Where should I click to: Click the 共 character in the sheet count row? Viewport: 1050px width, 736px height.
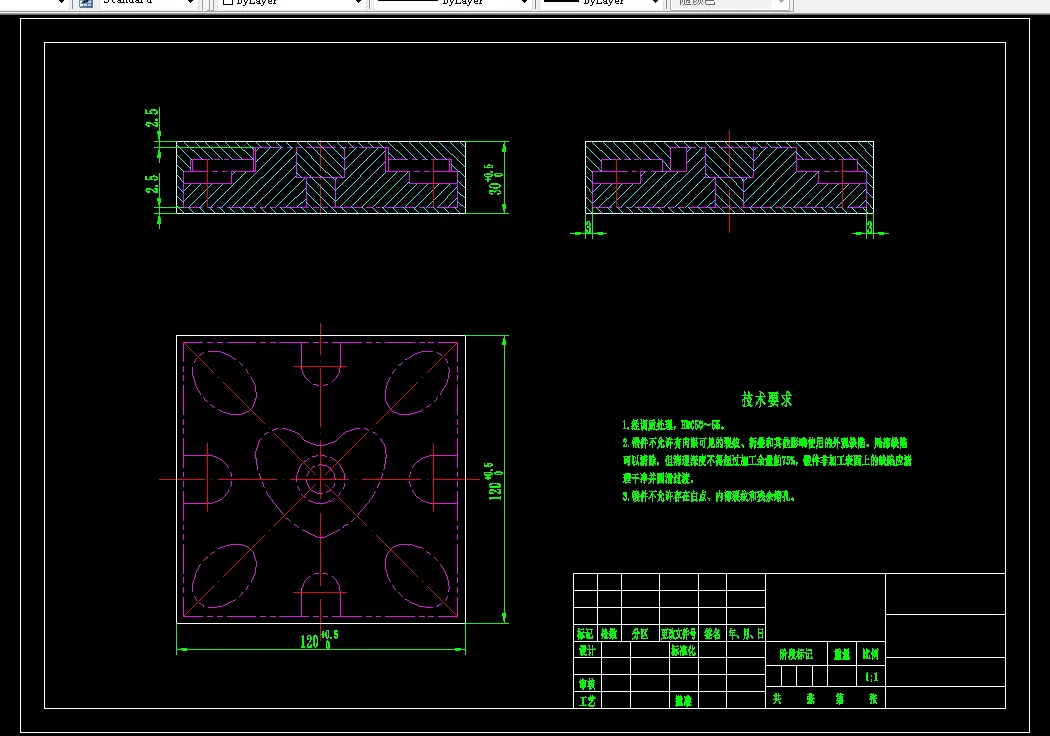pyautogui.click(x=777, y=698)
